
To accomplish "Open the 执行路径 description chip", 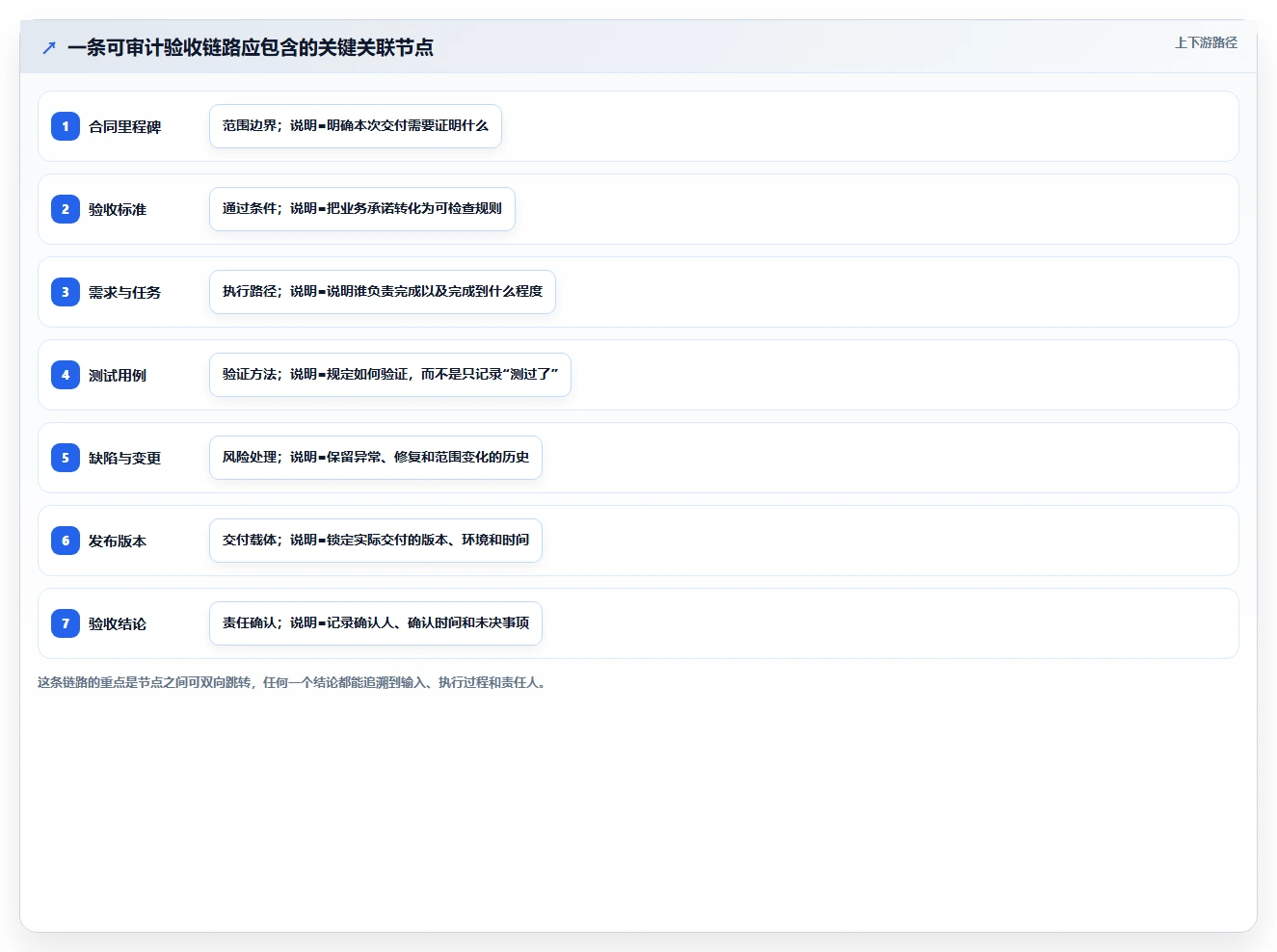I will pos(383,292).
